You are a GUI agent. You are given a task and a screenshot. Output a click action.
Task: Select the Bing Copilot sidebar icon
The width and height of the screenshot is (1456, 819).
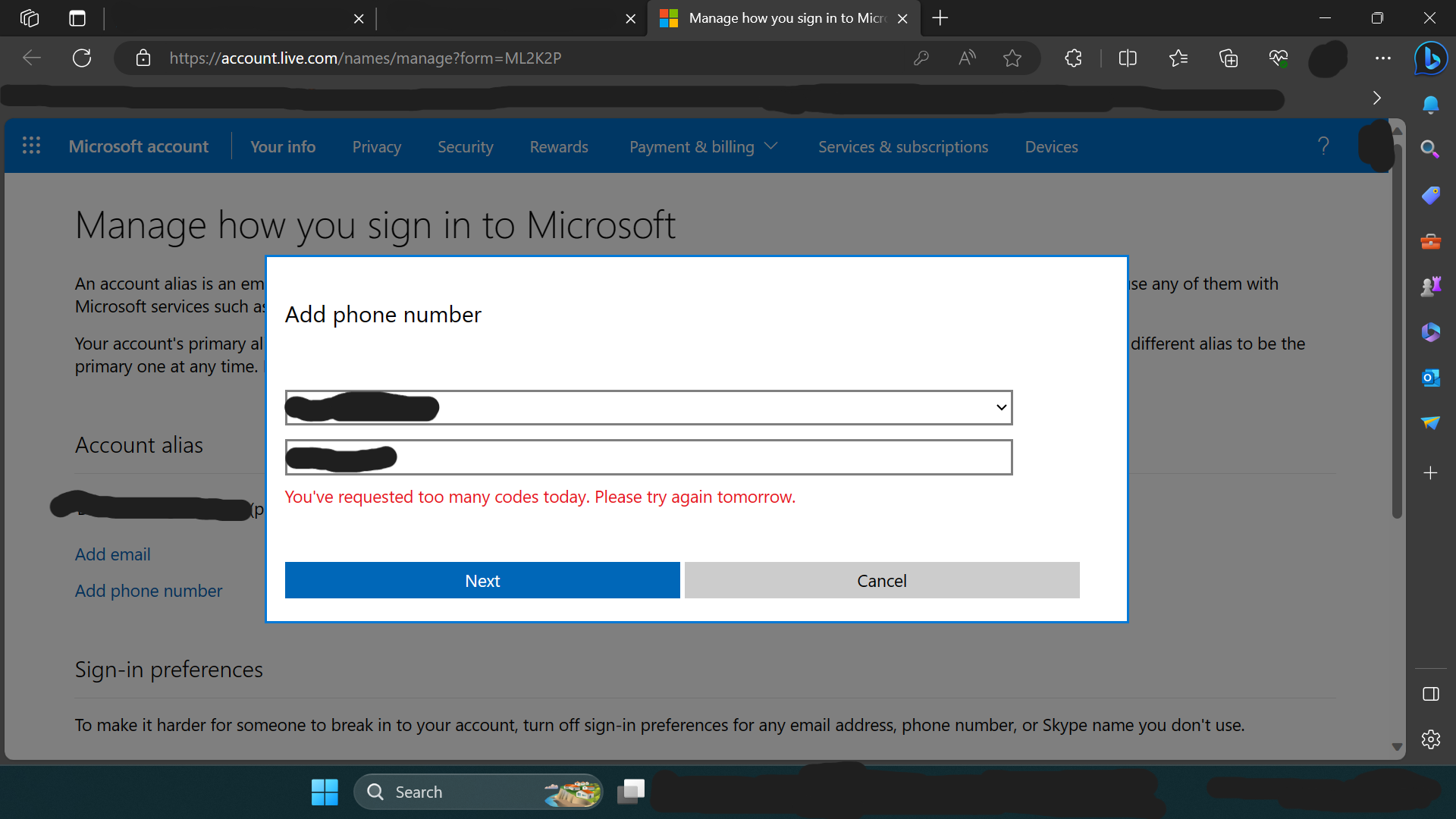coord(1430,58)
